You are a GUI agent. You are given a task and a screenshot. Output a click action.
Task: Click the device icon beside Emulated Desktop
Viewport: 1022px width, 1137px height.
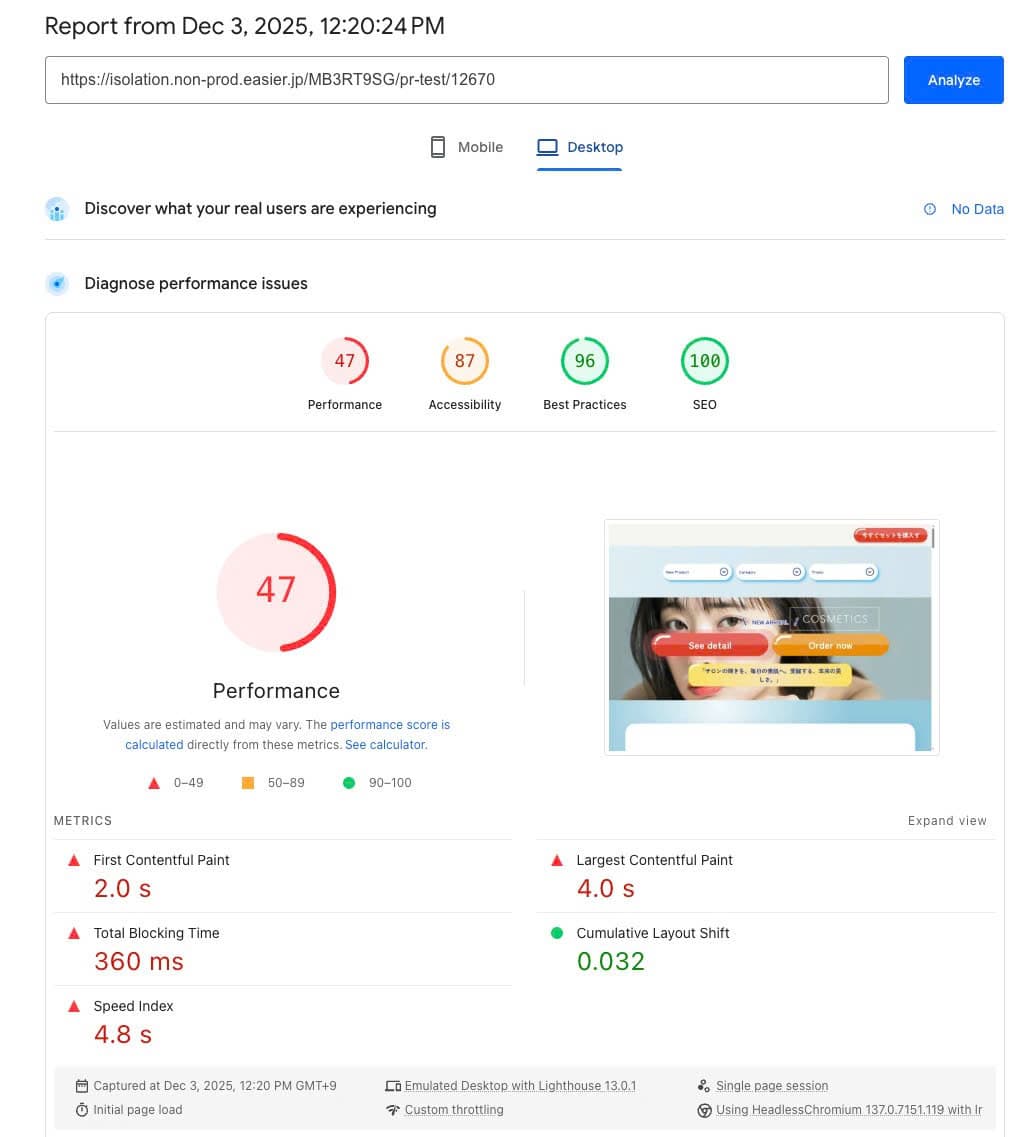point(394,1085)
